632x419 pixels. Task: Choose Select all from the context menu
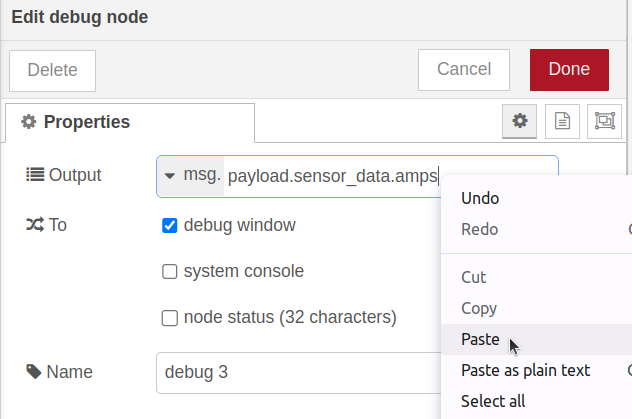[536, 401]
